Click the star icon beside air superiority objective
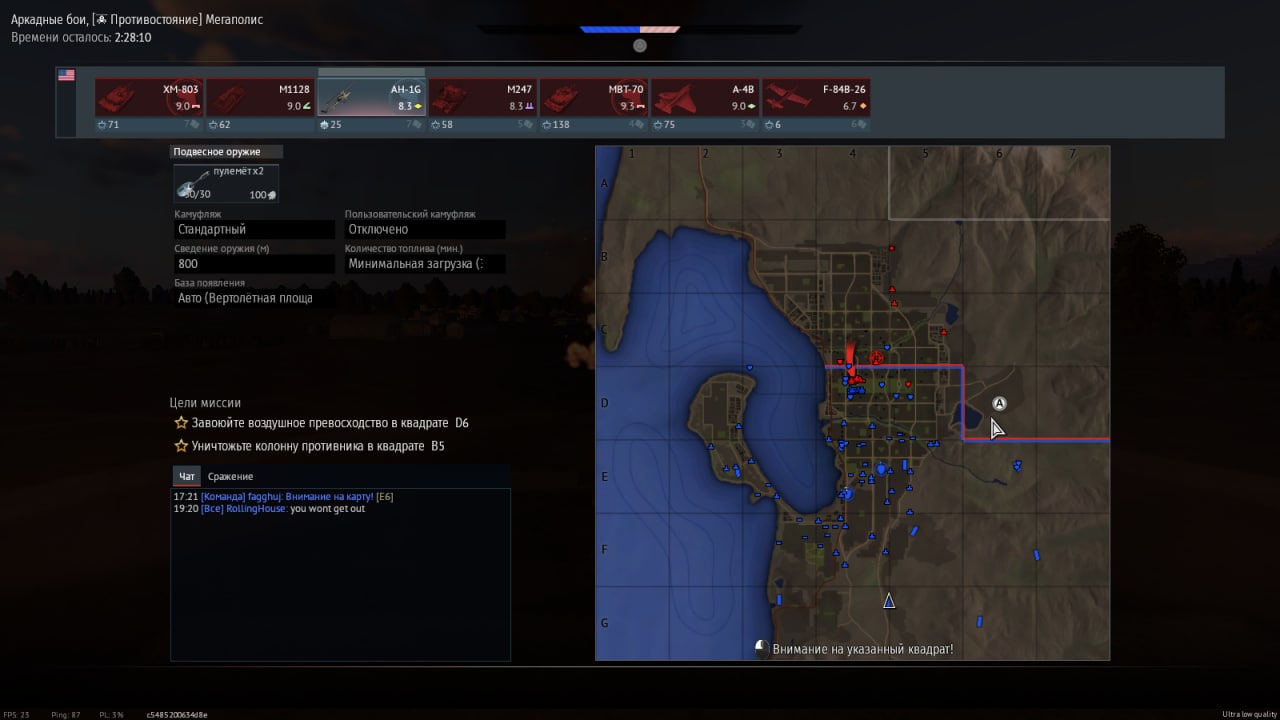 pos(181,423)
